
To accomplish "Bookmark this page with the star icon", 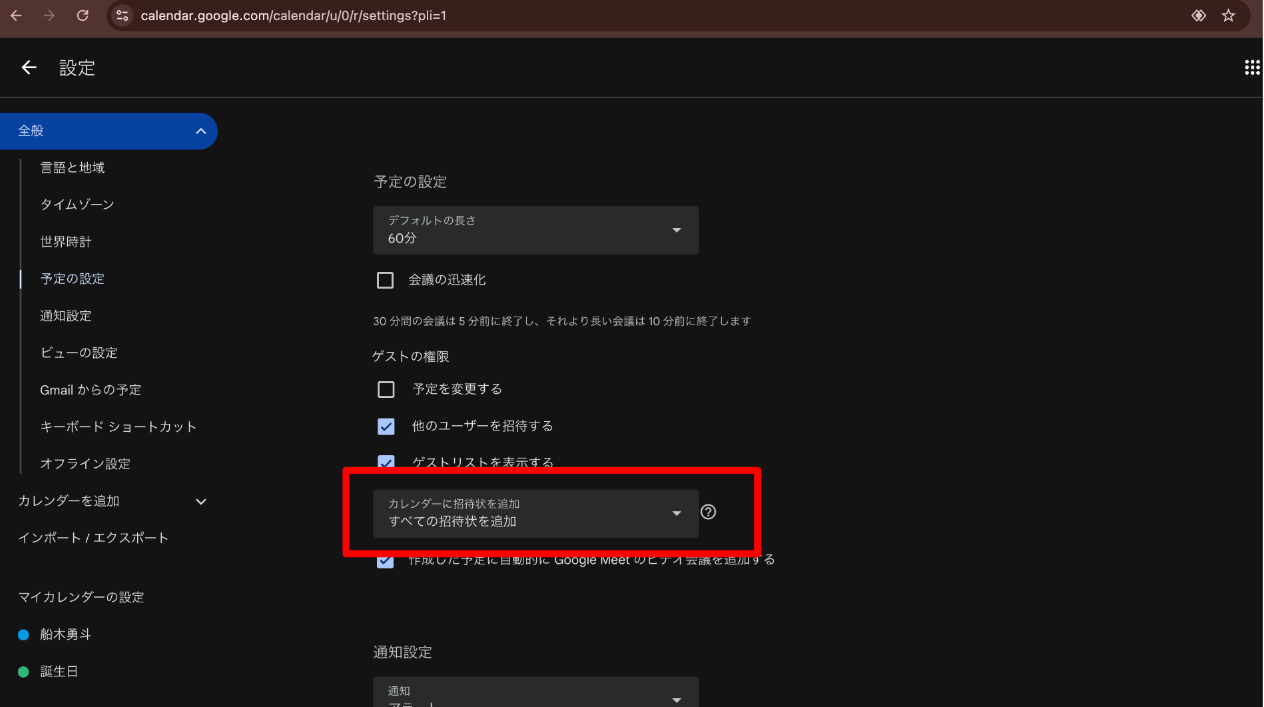I will tap(1228, 16).
